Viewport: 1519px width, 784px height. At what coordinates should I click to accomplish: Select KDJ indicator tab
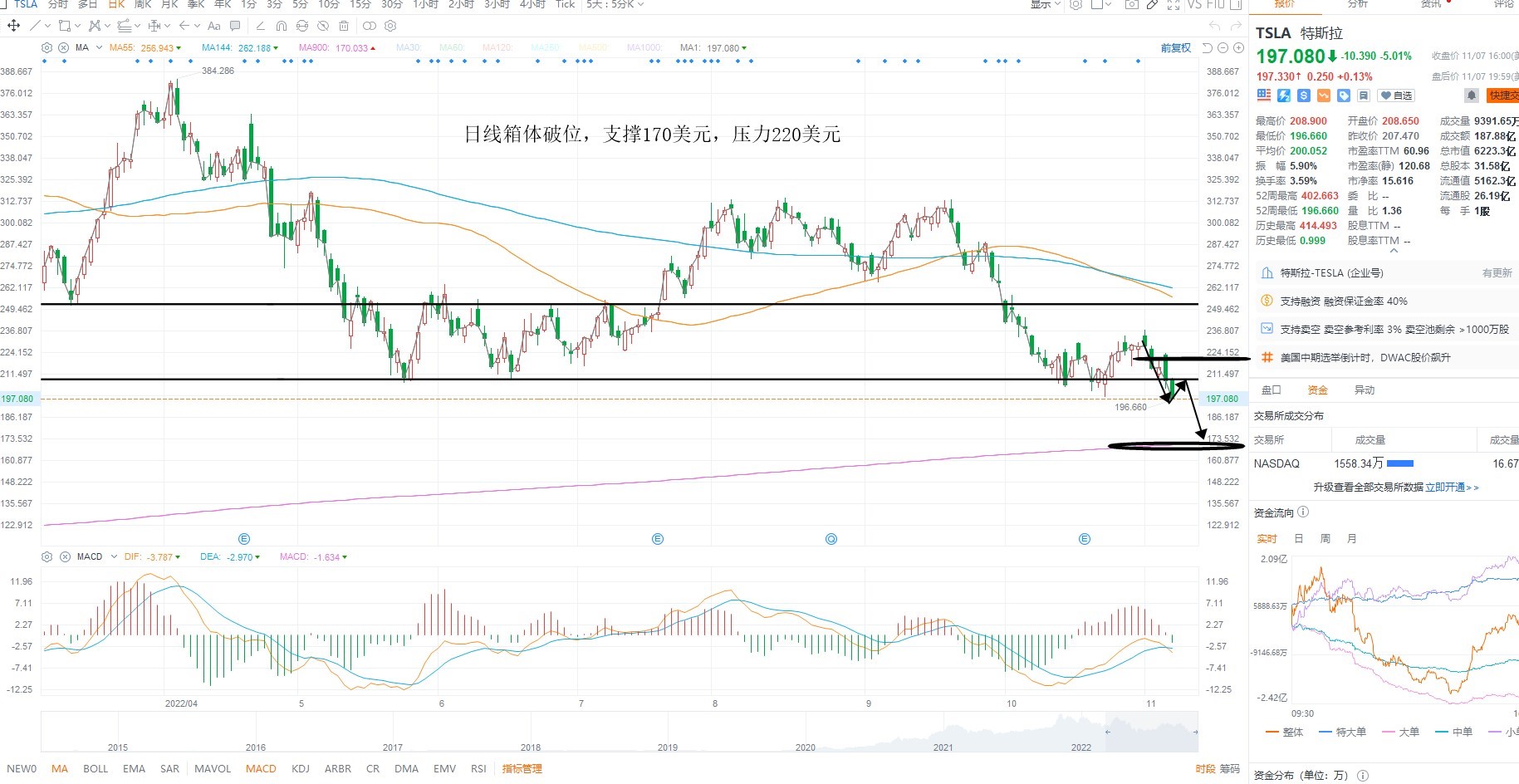[301, 768]
